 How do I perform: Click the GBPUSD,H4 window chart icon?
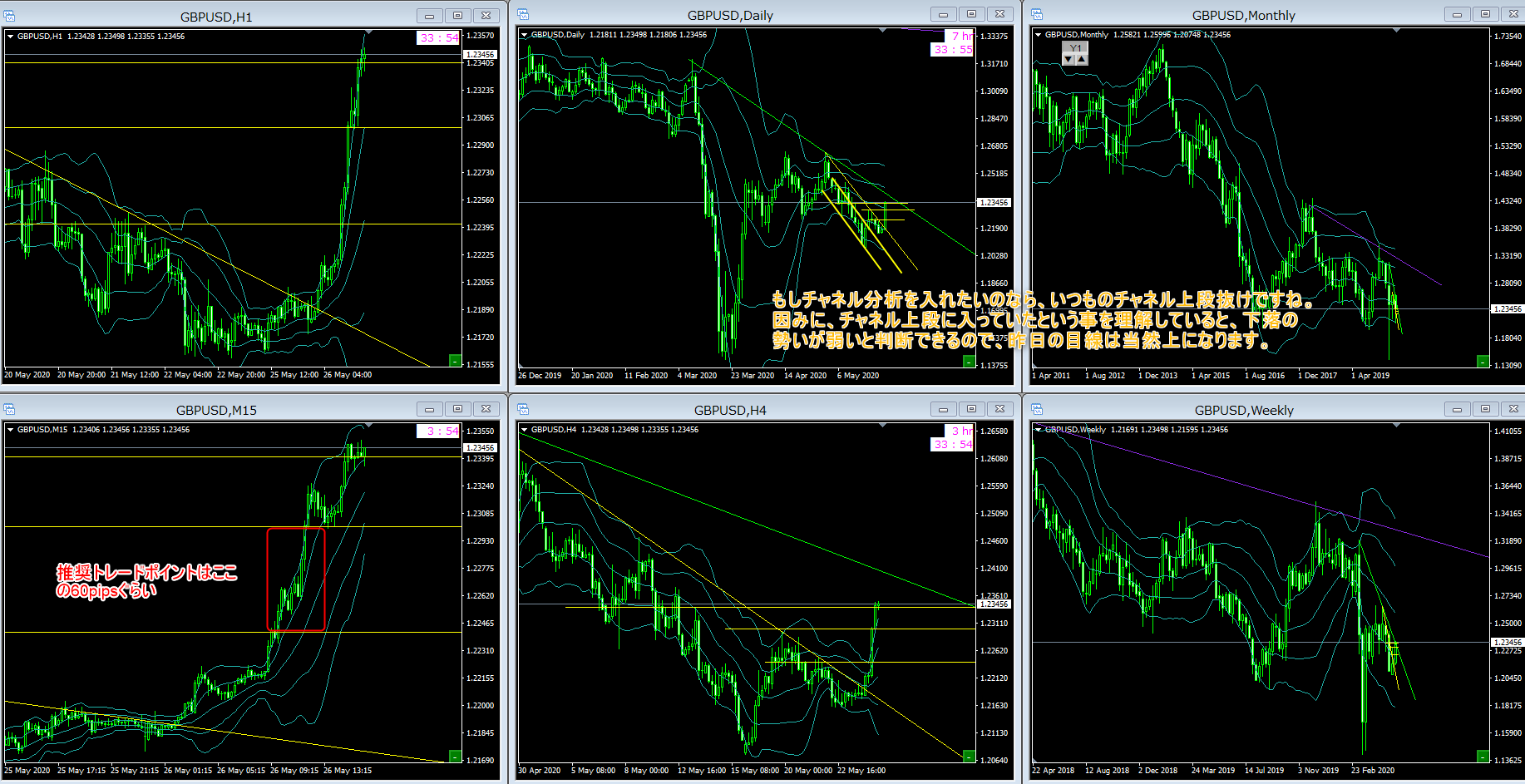[523, 409]
